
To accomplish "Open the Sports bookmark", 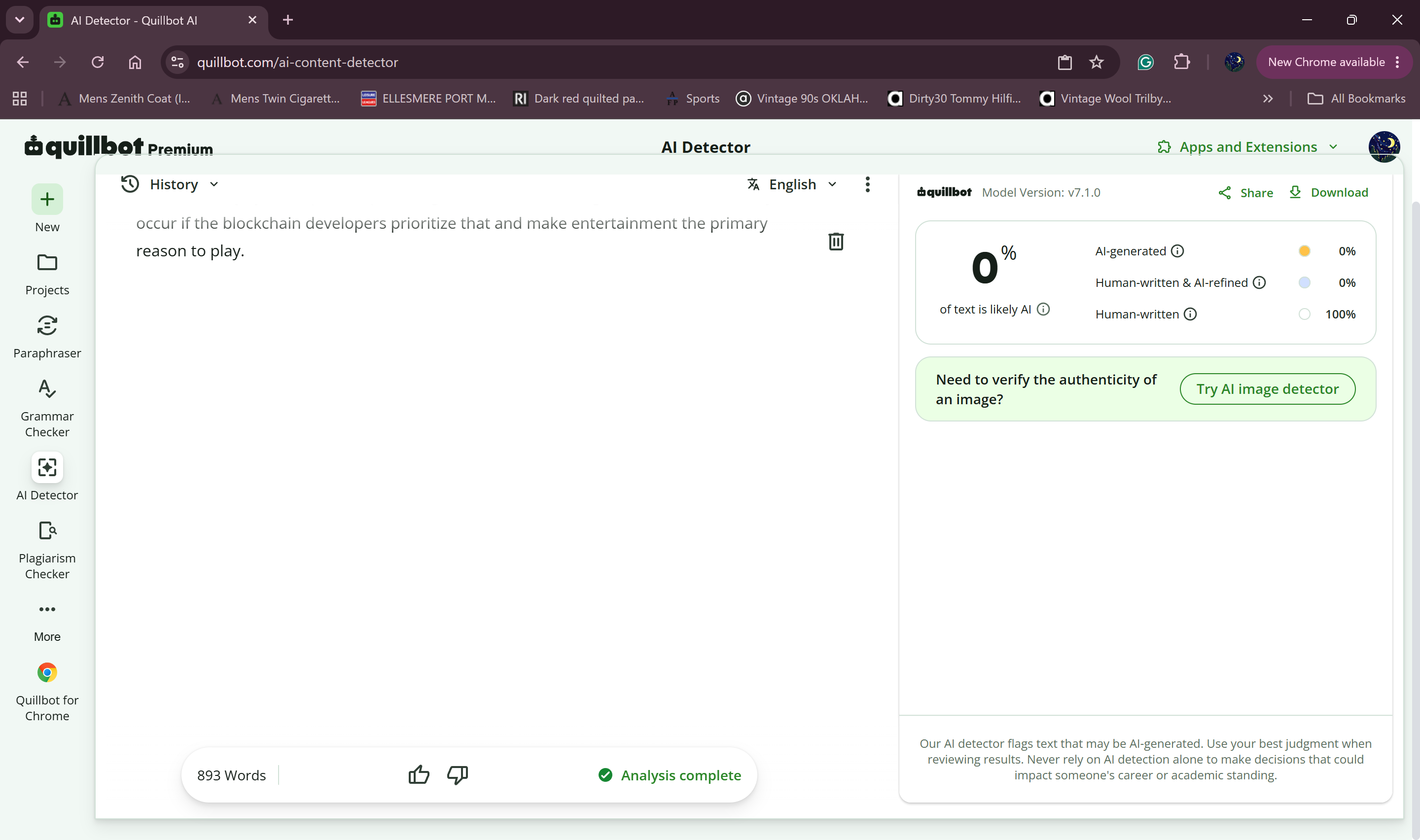I will (693, 99).
